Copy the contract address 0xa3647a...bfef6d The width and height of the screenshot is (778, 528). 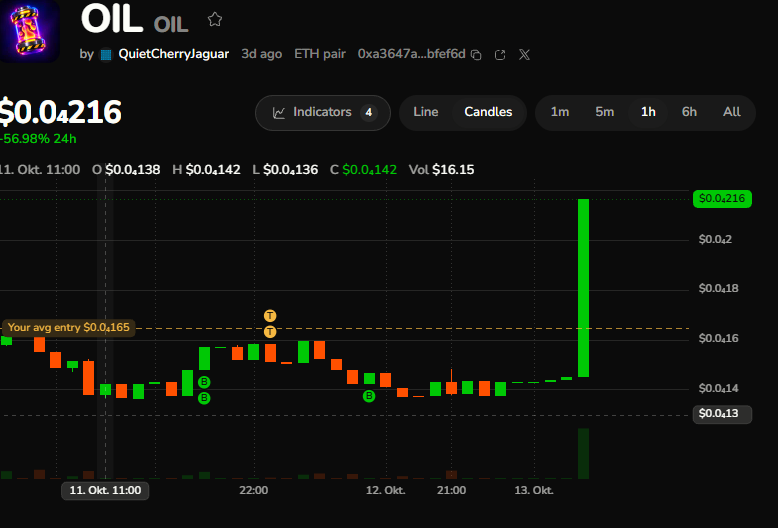tap(476, 55)
